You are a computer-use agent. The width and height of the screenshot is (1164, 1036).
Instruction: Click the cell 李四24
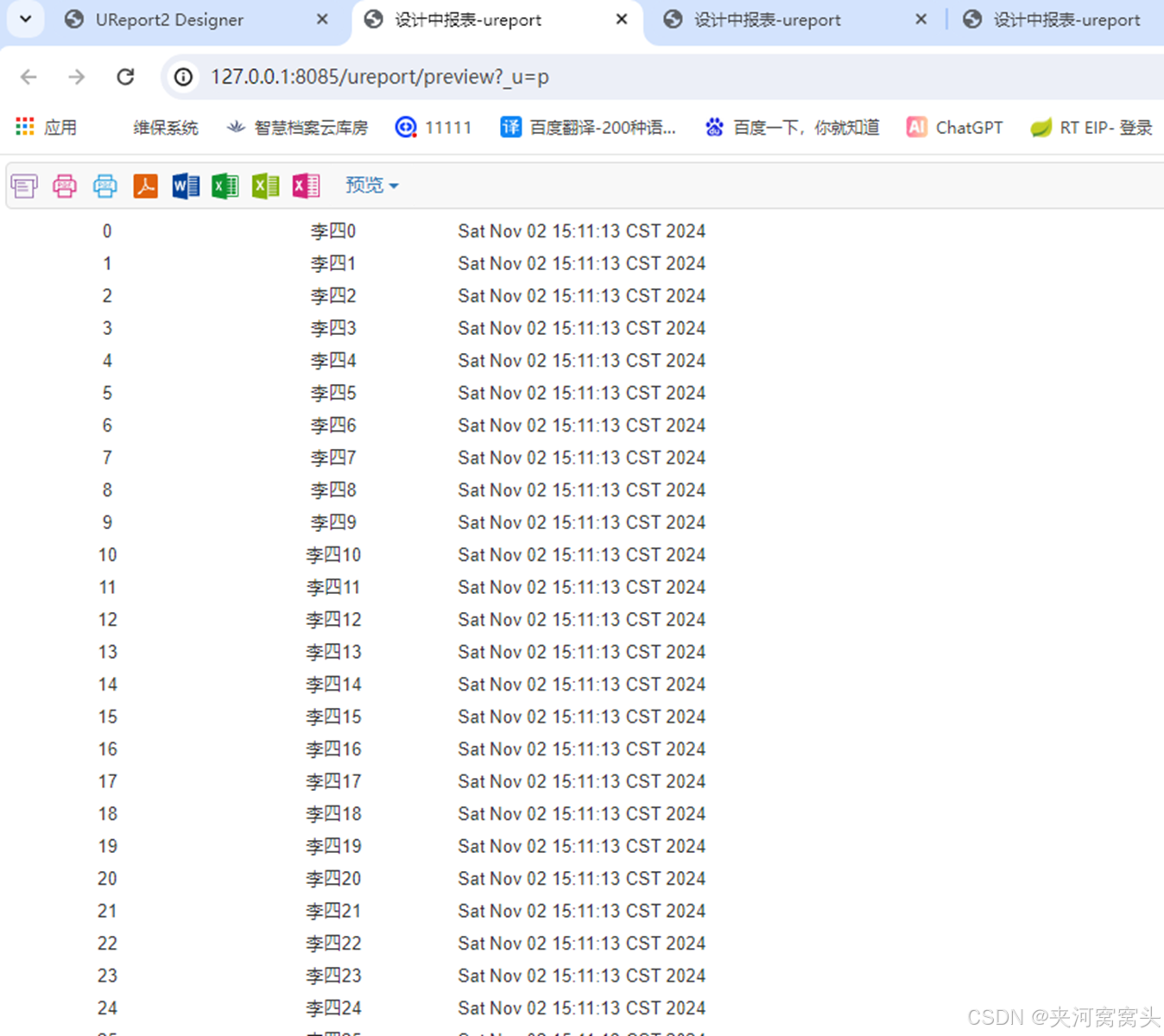[333, 1008]
